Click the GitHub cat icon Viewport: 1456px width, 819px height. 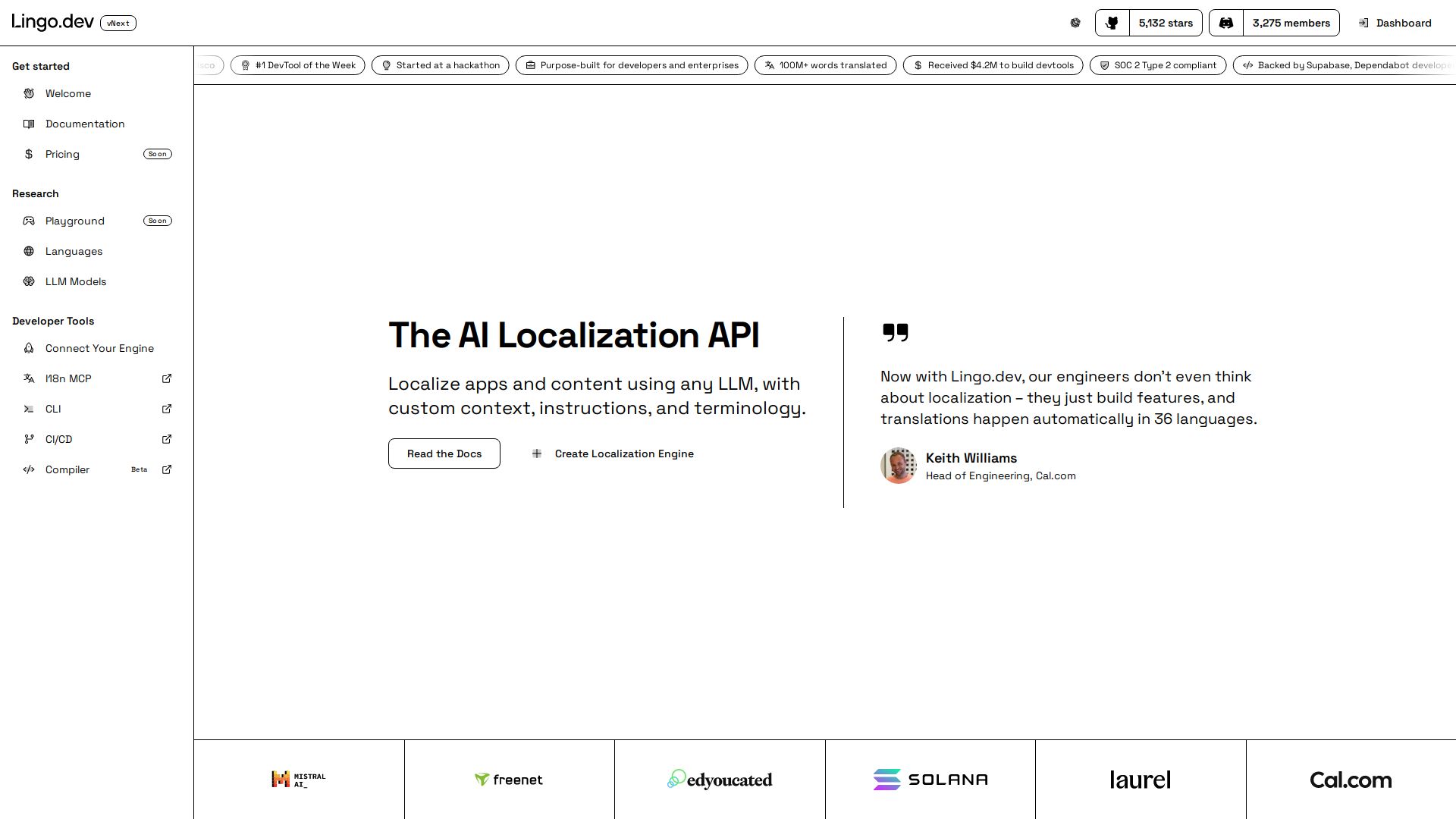1112,23
